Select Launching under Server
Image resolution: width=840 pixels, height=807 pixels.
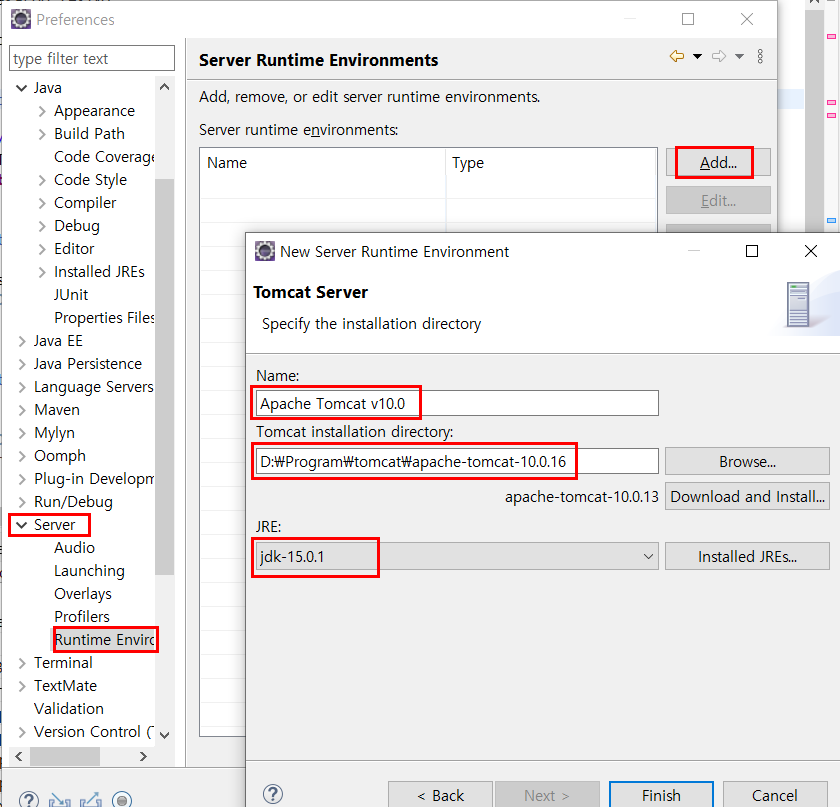tap(89, 571)
